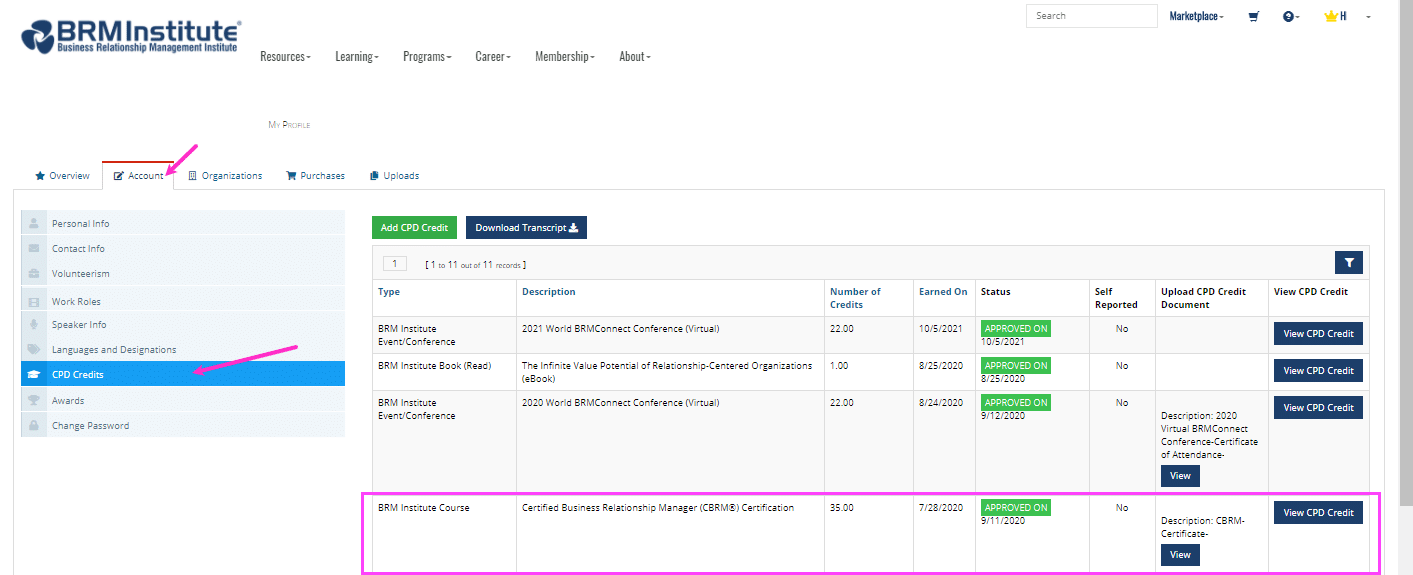The width and height of the screenshot is (1413, 575).
Task: Click the Search input field
Action: 1091,16
